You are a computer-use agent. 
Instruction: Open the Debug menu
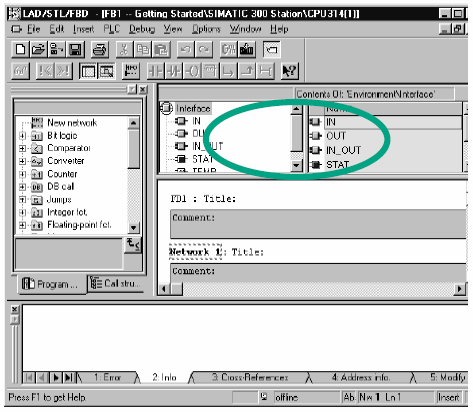(142, 29)
